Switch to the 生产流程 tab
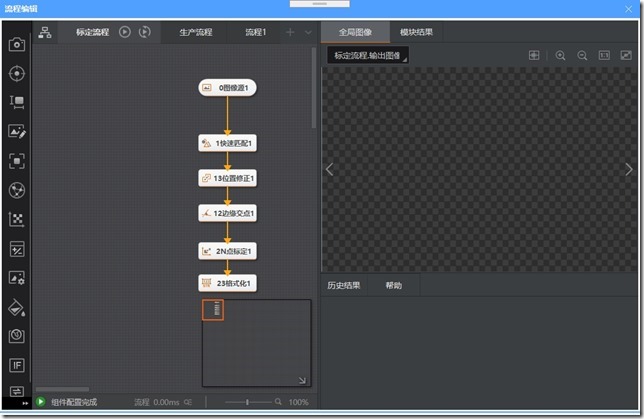The height and width of the screenshot is (419, 644). tap(196, 32)
